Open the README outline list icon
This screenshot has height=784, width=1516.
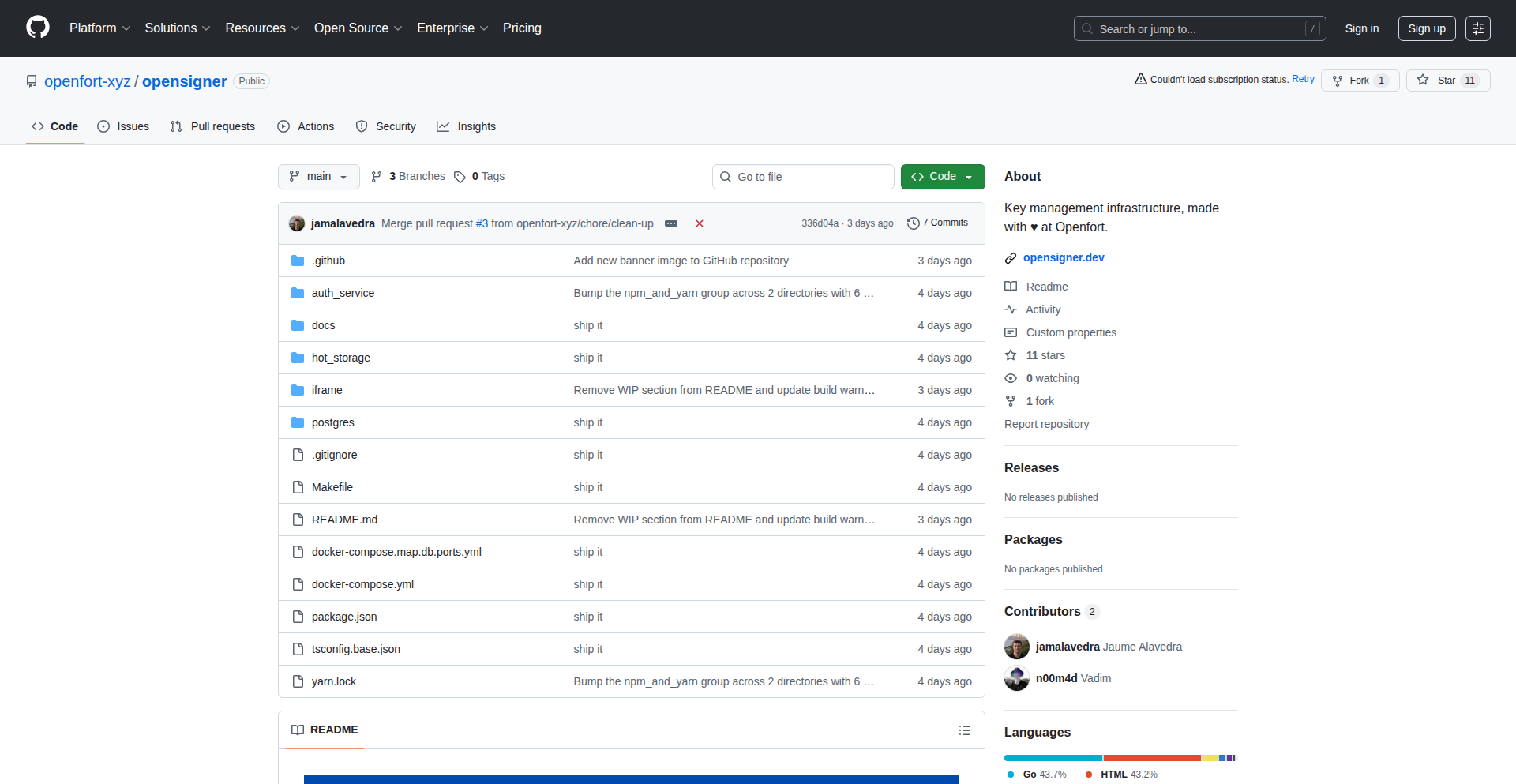tap(964, 730)
